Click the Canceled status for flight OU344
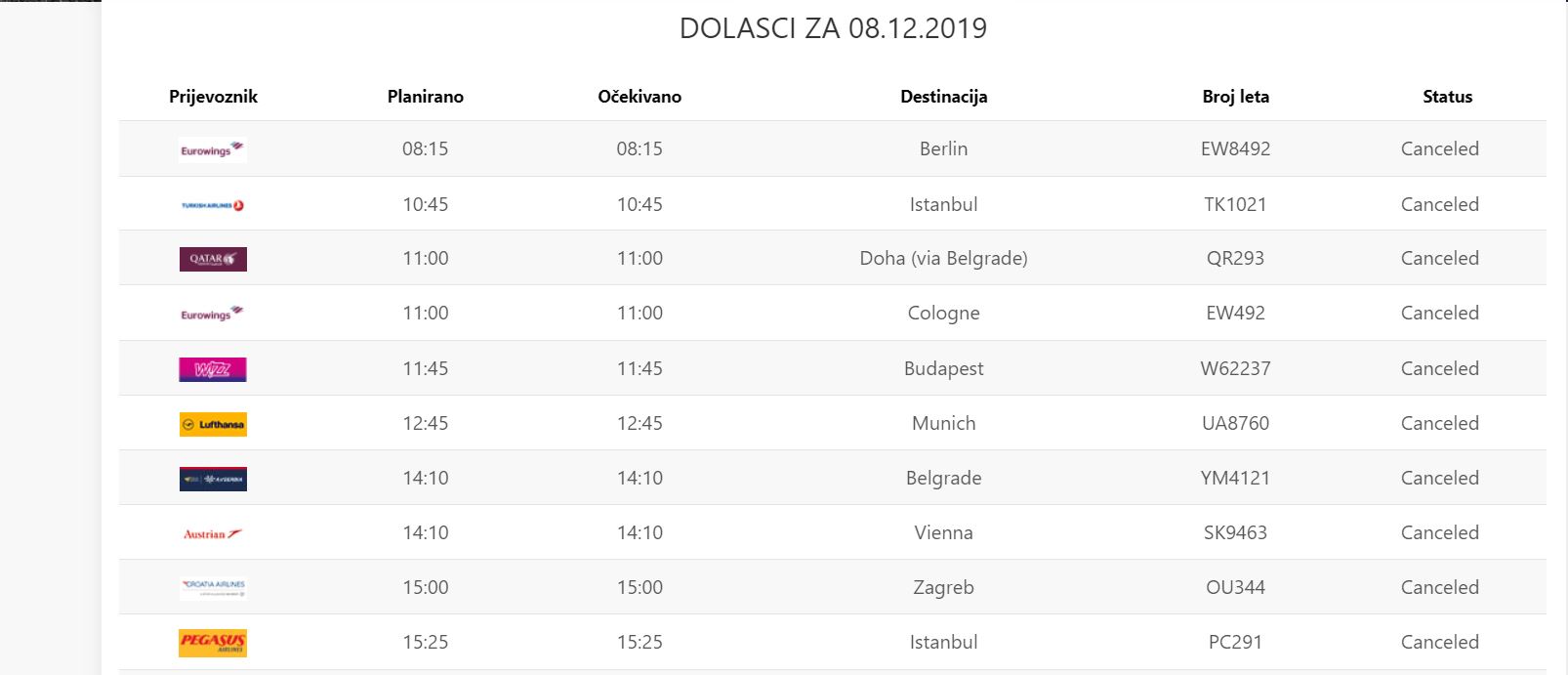The height and width of the screenshot is (675, 1568). coord(1439,588)
